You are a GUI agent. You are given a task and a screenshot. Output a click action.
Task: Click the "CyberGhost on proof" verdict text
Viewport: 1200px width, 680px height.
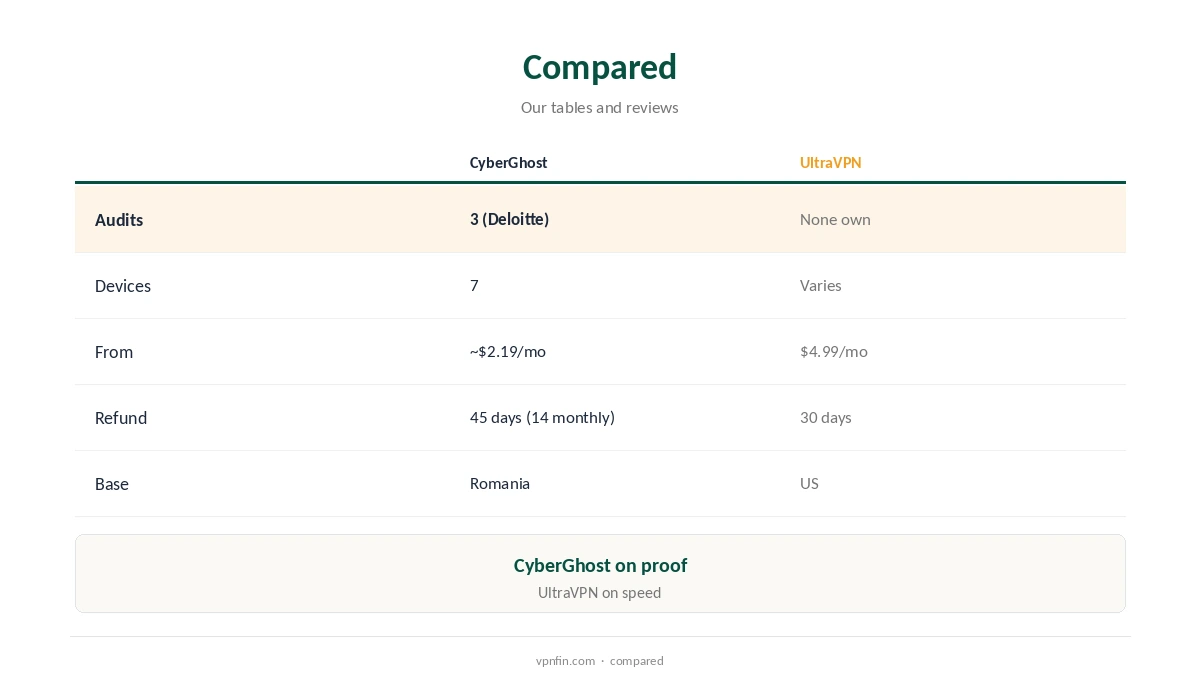600,565
